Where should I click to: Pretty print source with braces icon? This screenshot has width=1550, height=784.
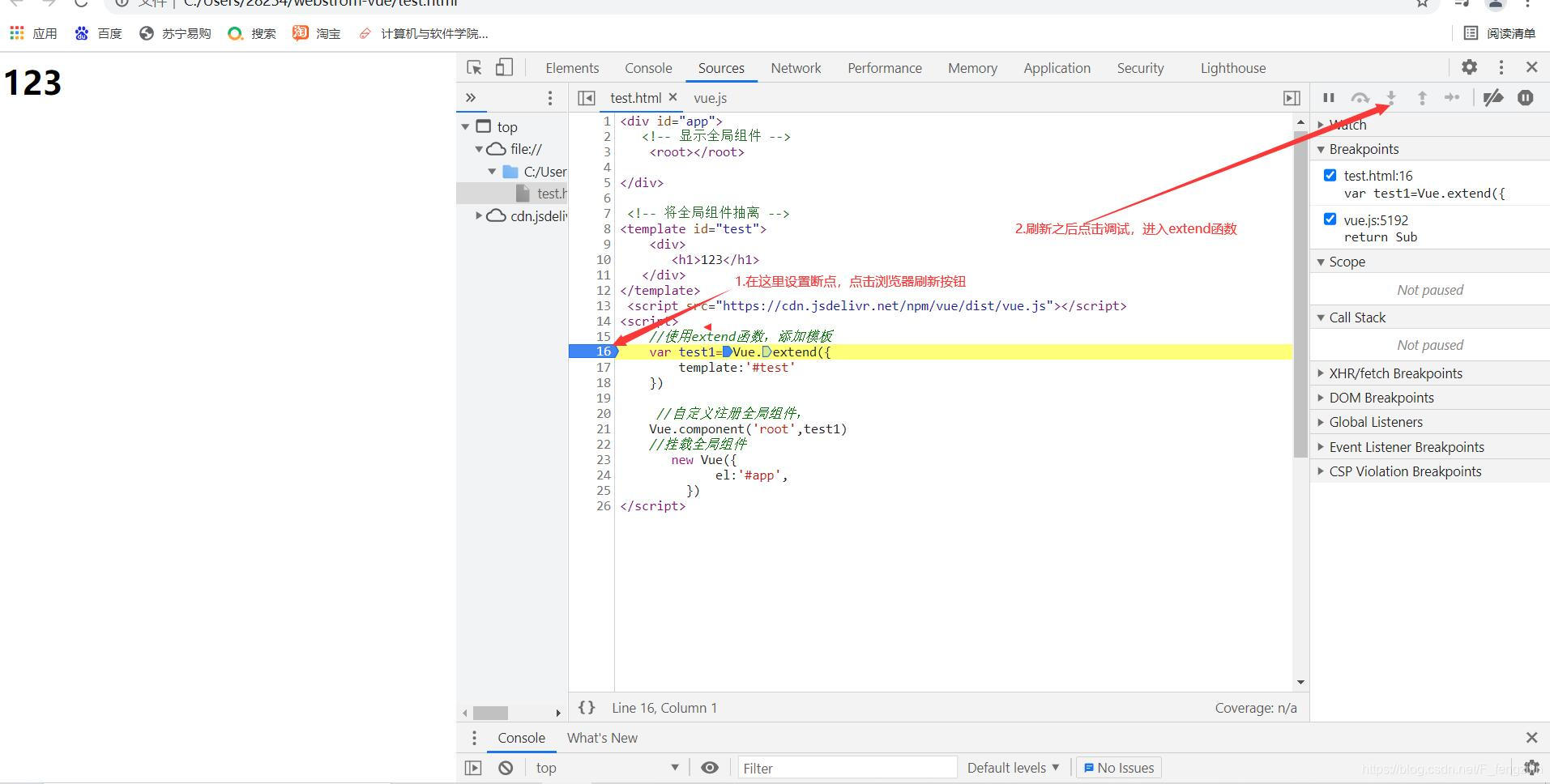coord(587,707)
